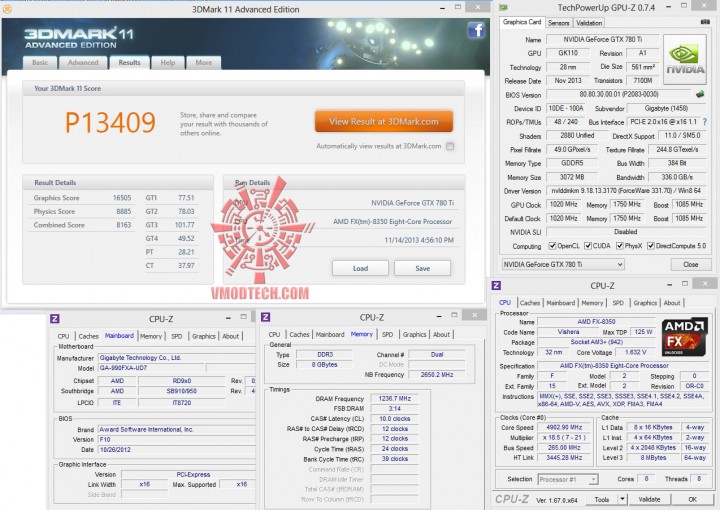Click the NB Frequency value 2650.2 MHz
This screenshot has width=720, height=510.
click(x=437, y=375)
